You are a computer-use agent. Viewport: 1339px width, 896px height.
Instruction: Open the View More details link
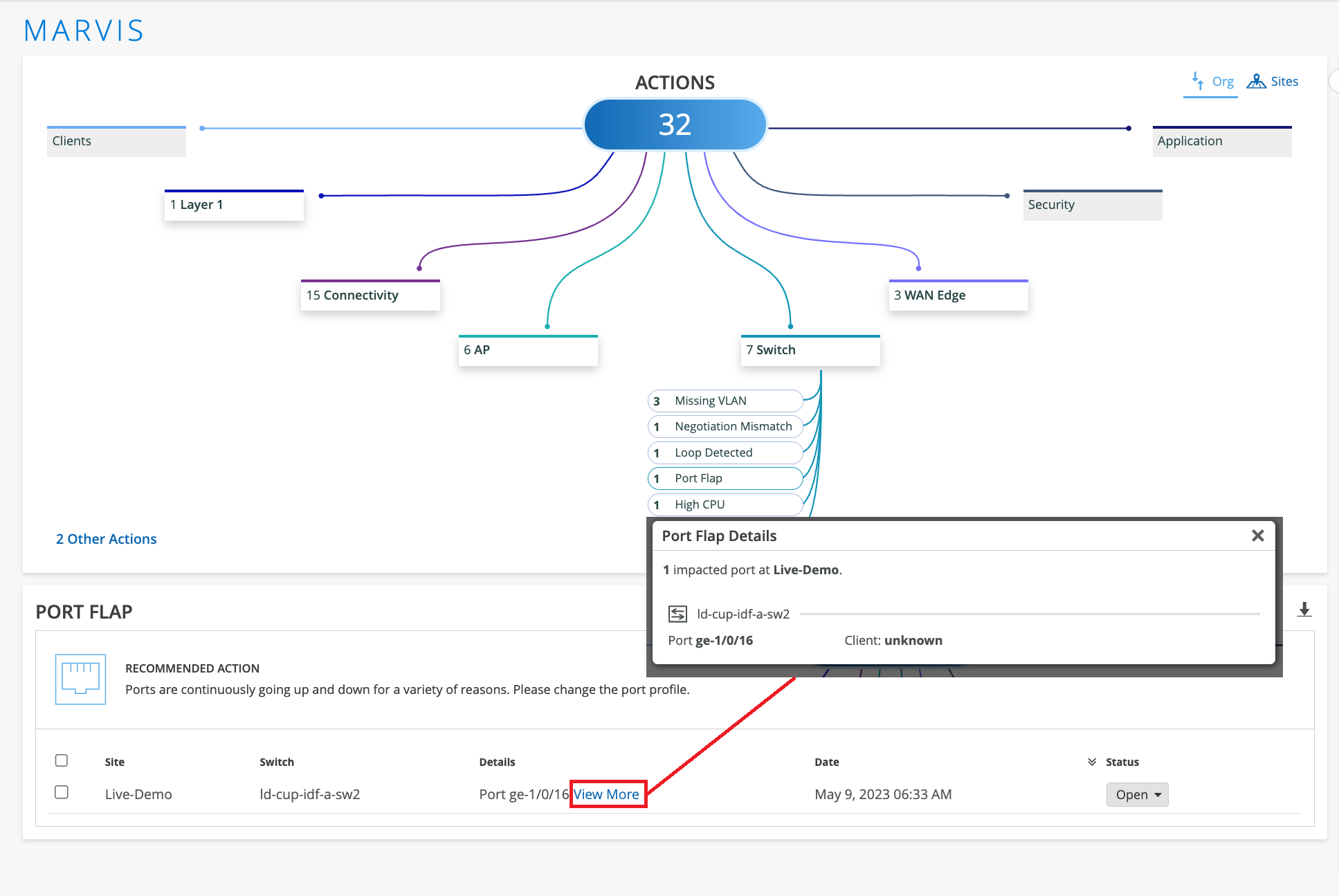pyautogui.click(x=607, y=794)
